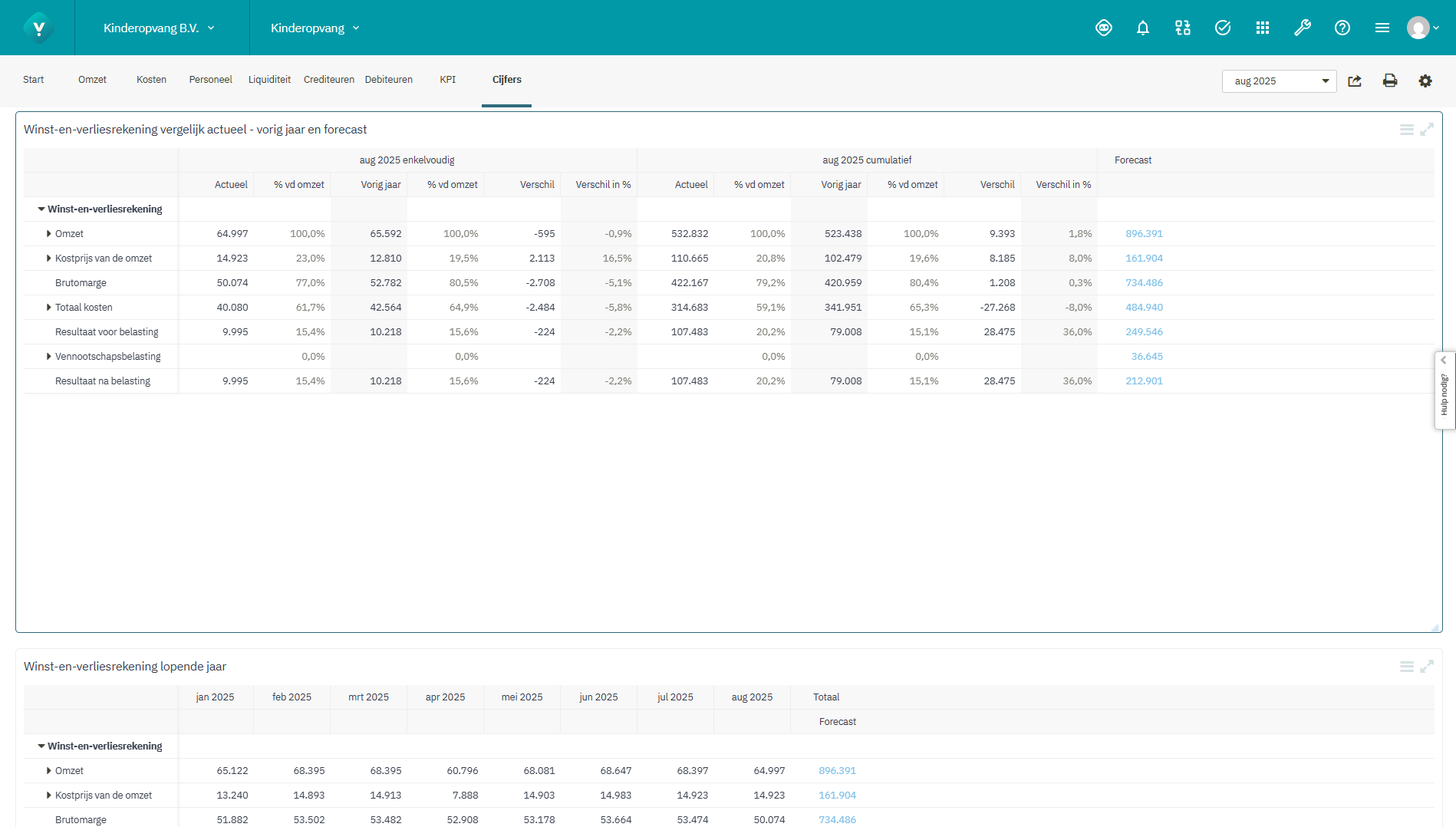Image resolution: width=1456 pixels, height=827 pixels.
Task: Click the wrench tools icon
Action: [1303, 28]
